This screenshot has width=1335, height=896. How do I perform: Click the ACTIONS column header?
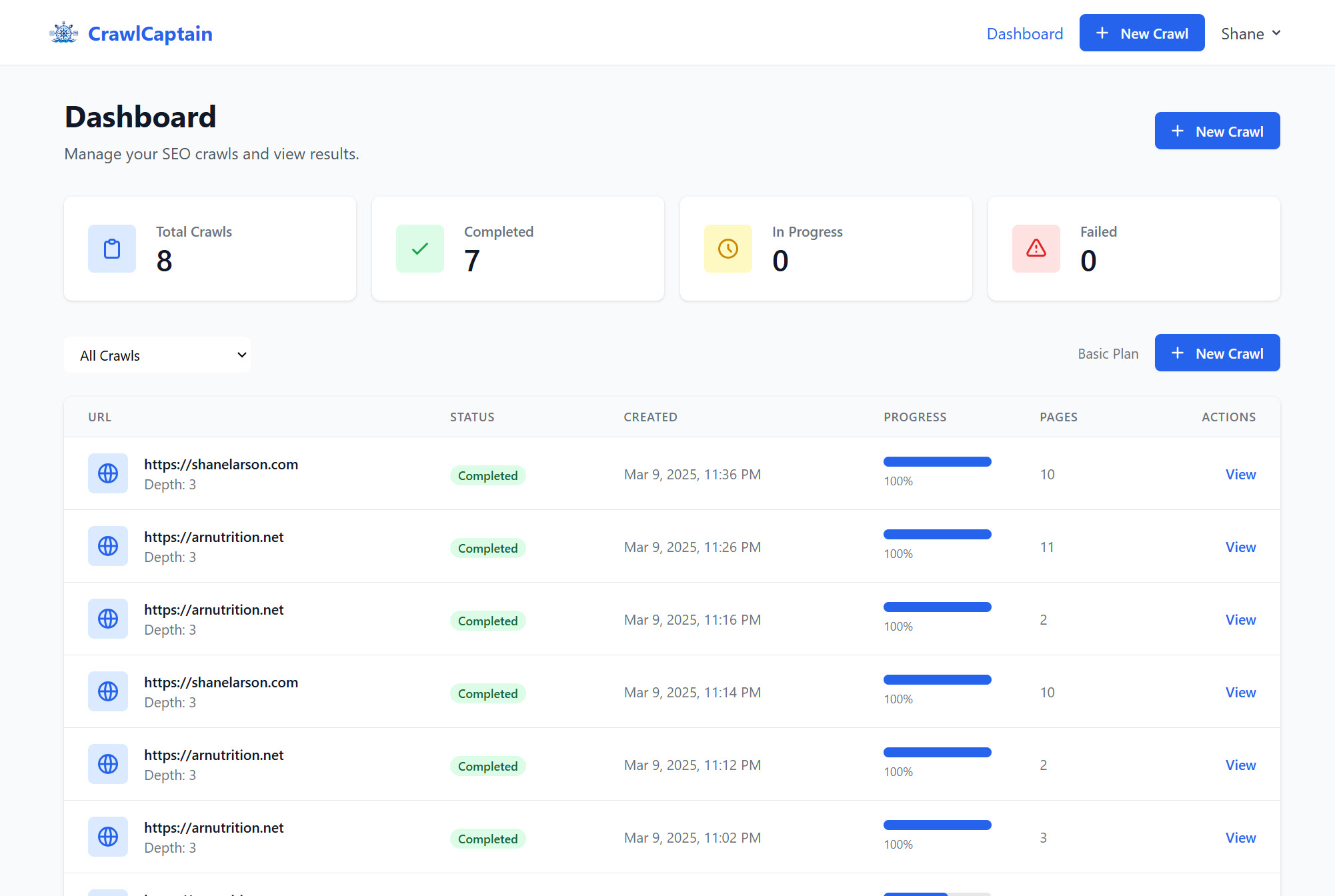click(x=1228, y=417)
